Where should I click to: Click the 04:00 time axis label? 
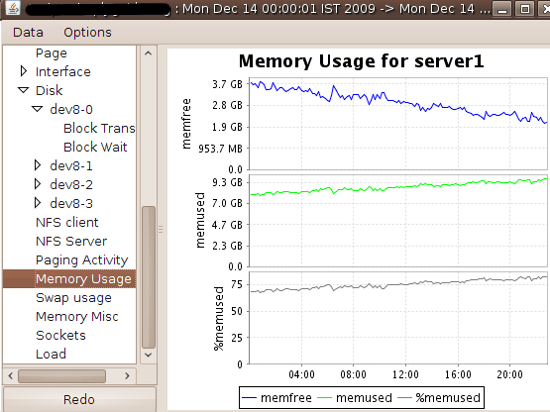pyautogui.click(x=301, y=374)
